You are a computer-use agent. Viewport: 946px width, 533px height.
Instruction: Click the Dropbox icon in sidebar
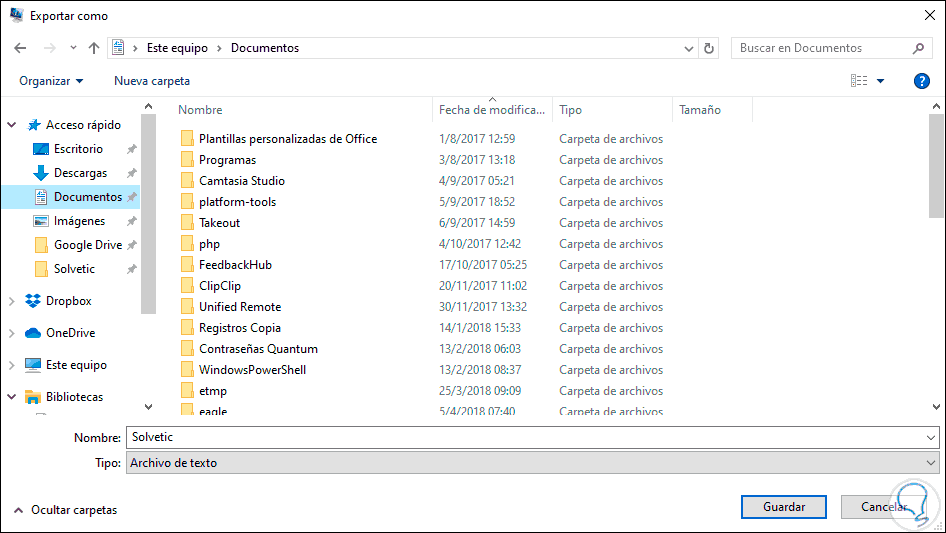click(33, 301)
